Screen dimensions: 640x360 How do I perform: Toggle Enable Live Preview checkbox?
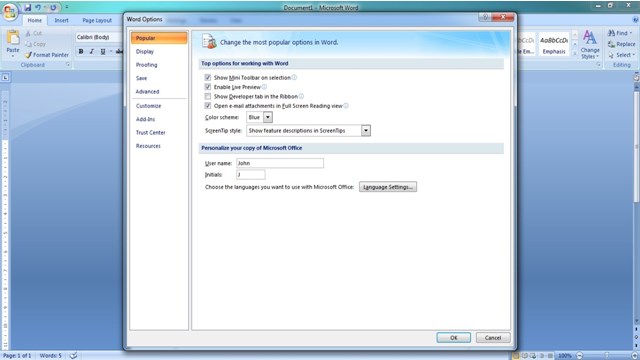point(208,87)
